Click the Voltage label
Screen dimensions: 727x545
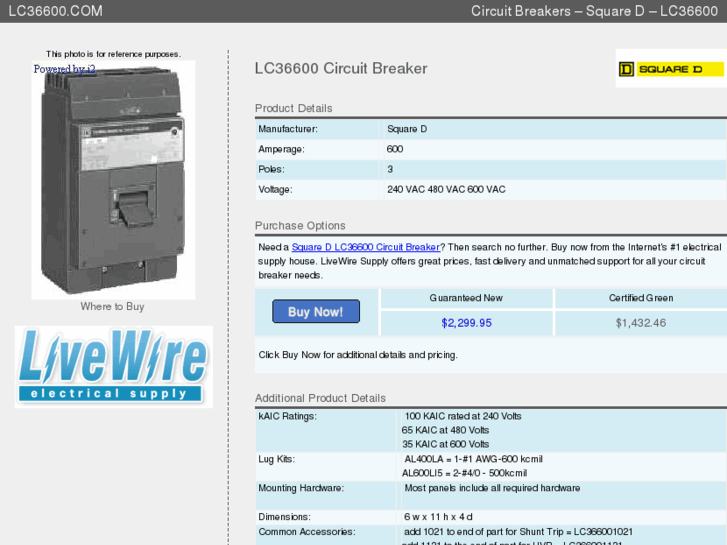coord(275,189)
